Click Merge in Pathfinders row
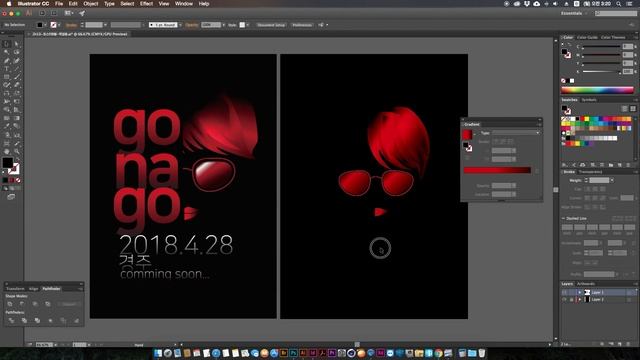 (37, 320)
